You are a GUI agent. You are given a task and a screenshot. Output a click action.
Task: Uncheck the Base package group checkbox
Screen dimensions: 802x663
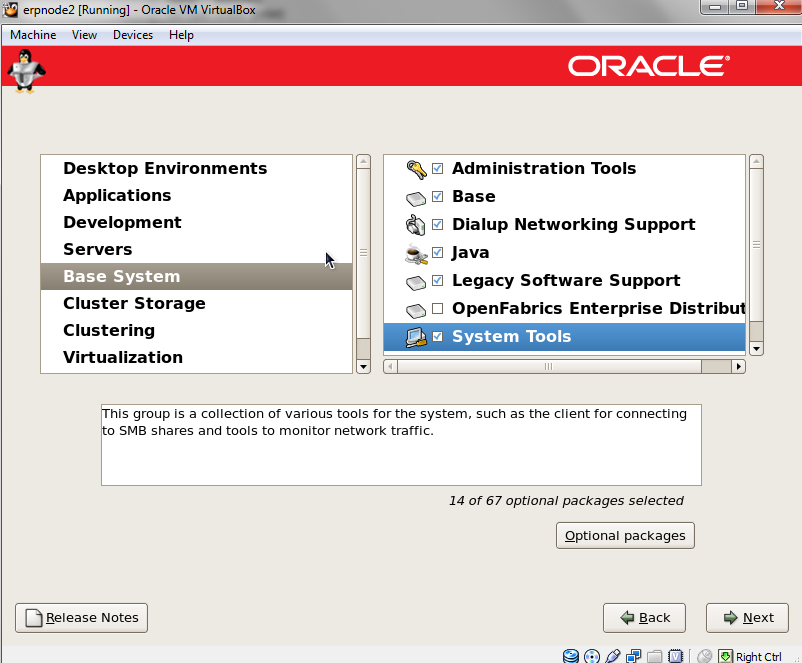point(437,196)
